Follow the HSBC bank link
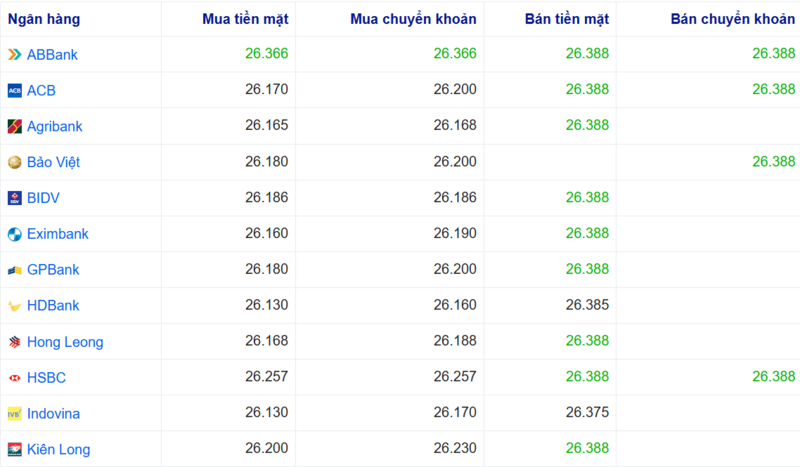Screen dimensions: 800x467 (46, 378)
